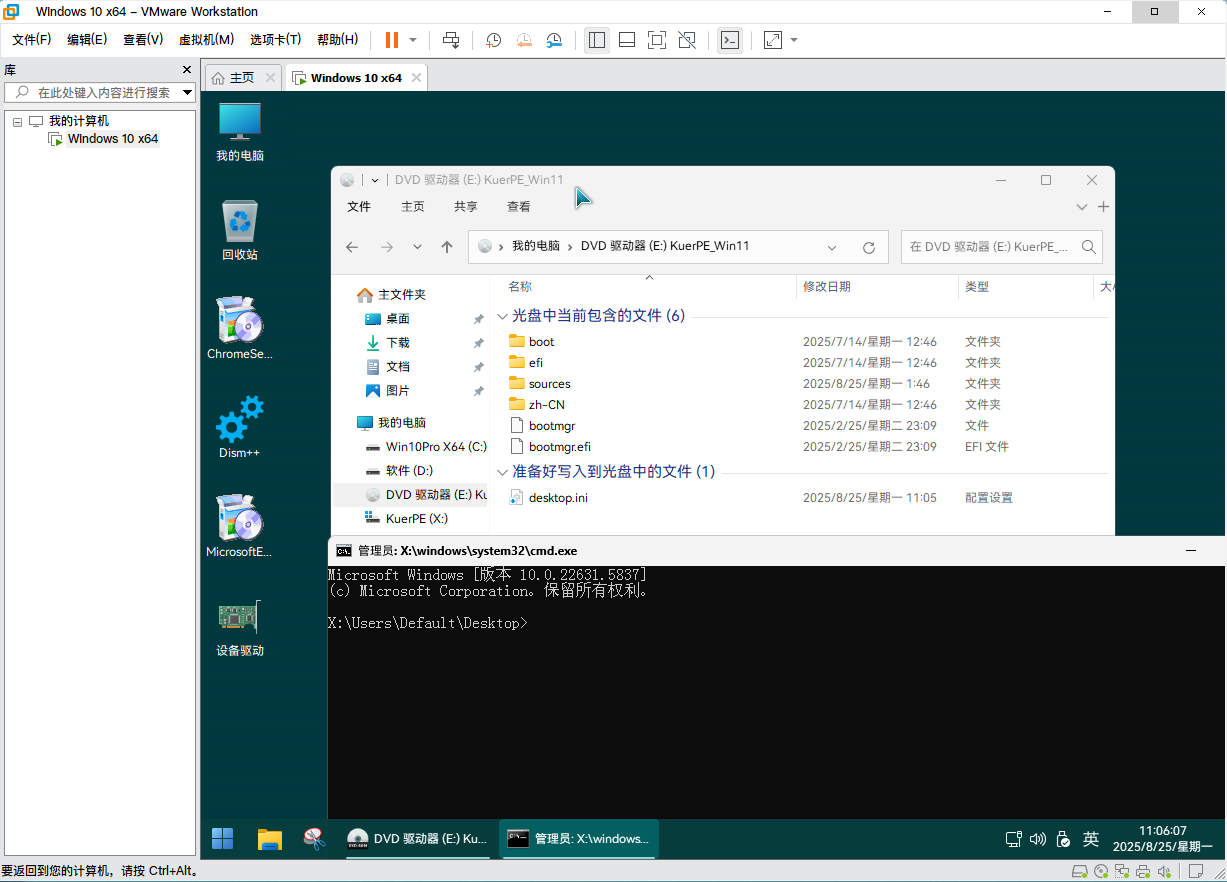Image resolution: width=1227 pixels, height=882 pixels.
Task: Switch to the 主页 tab
Action: 242,77
